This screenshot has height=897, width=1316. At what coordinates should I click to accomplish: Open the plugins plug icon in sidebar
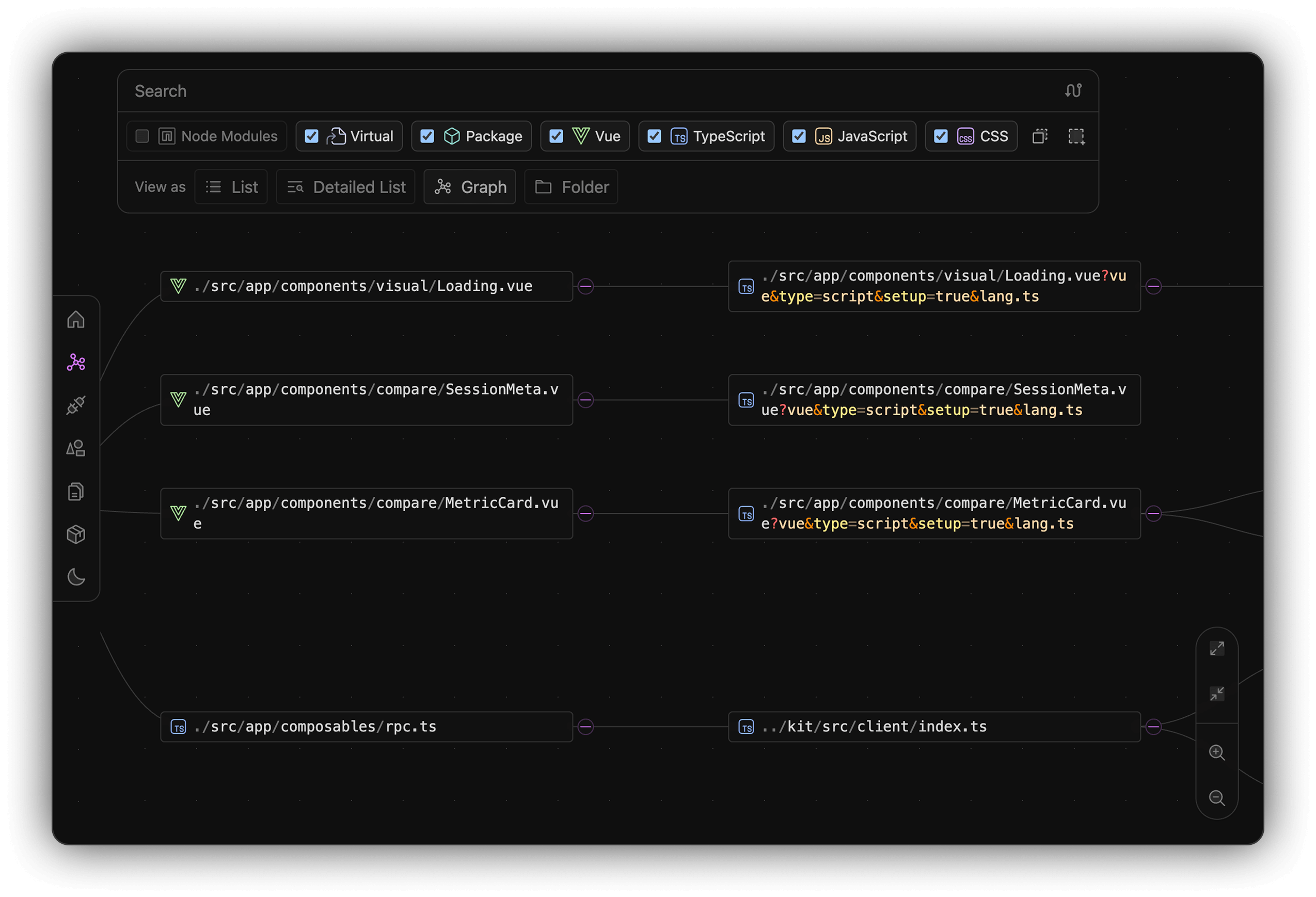point(76,405)
